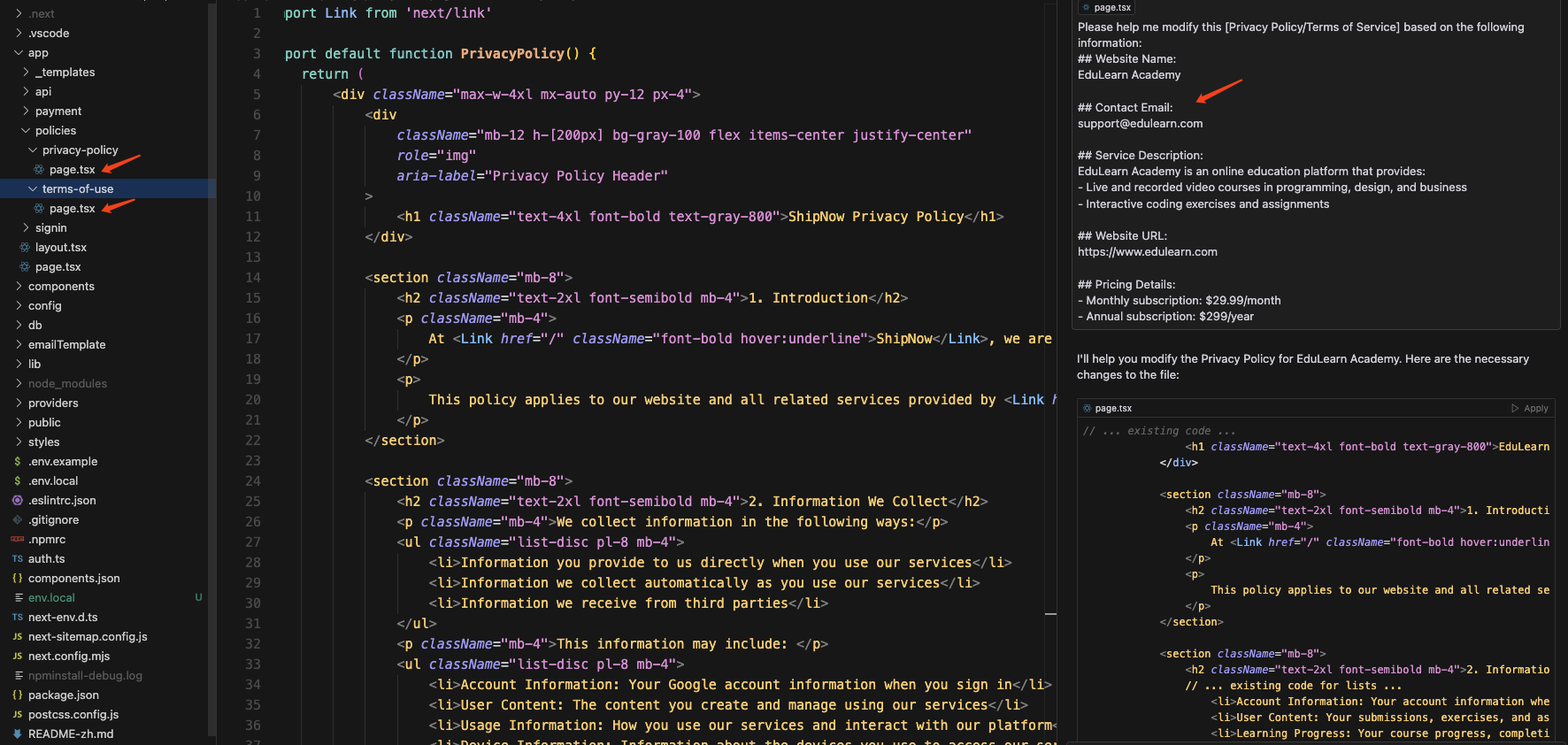
Task: Collapse the policies folder chevron
Action: [26, 130]
